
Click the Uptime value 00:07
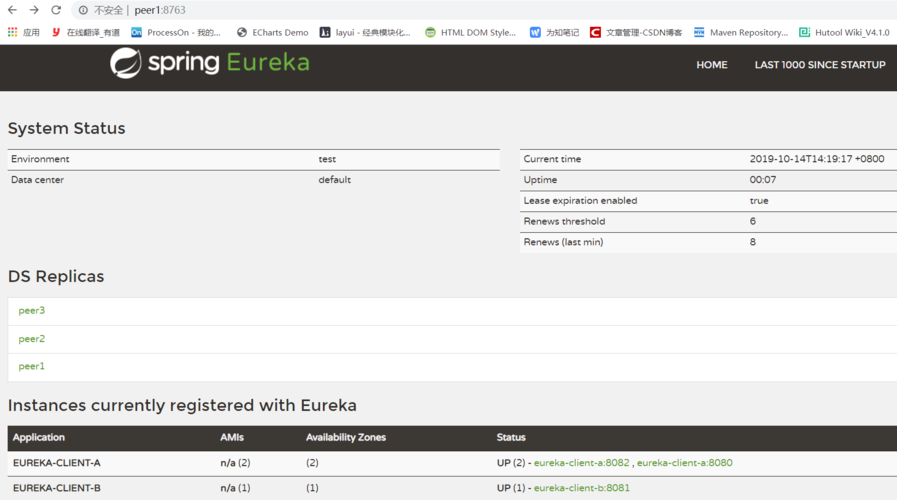click(763, 180)
